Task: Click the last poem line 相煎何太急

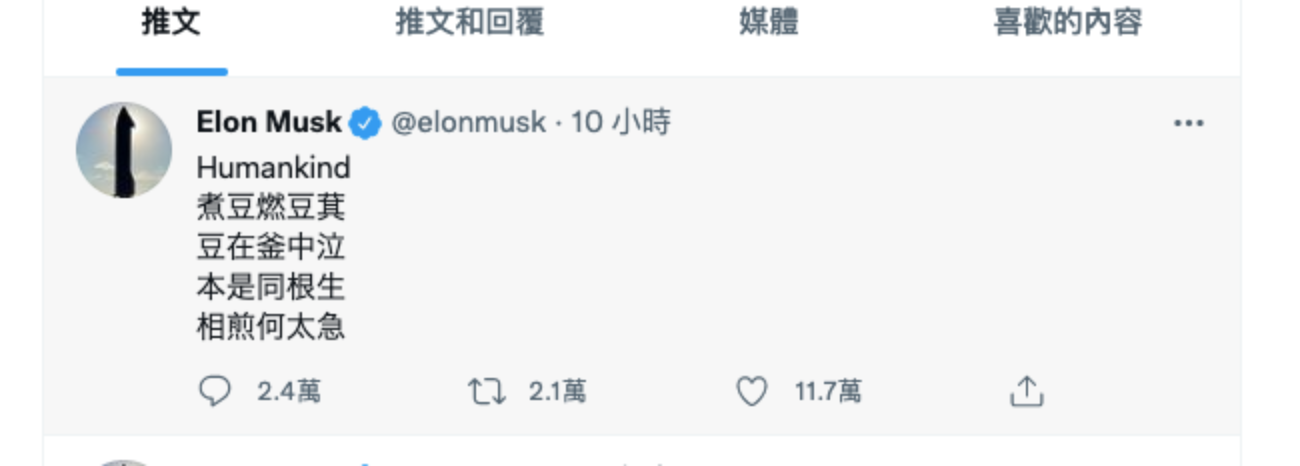Action: click(x=271, y=327)
